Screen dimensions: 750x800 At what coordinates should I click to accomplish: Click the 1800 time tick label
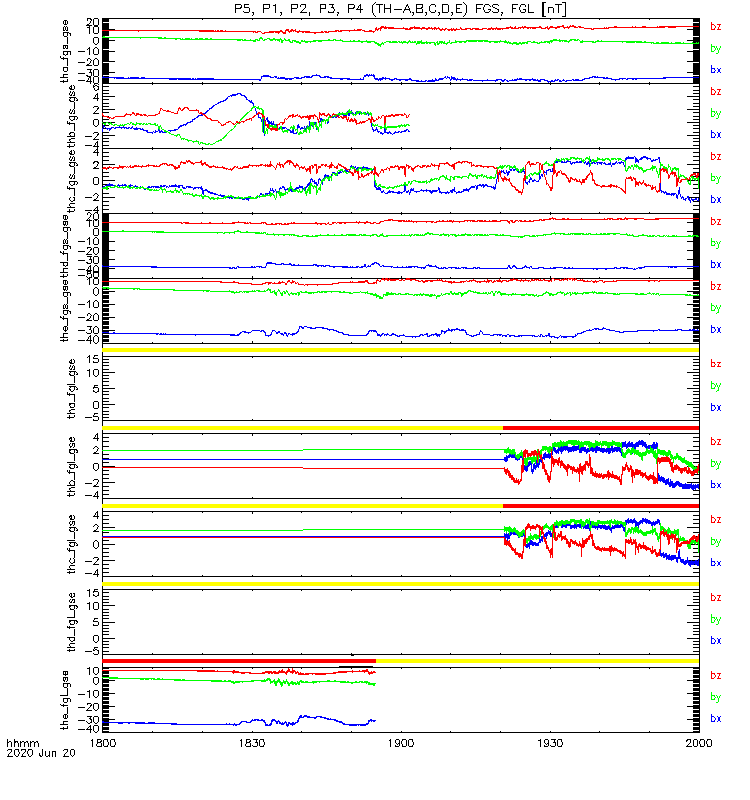pyautogui.click(x=103, y=743)
